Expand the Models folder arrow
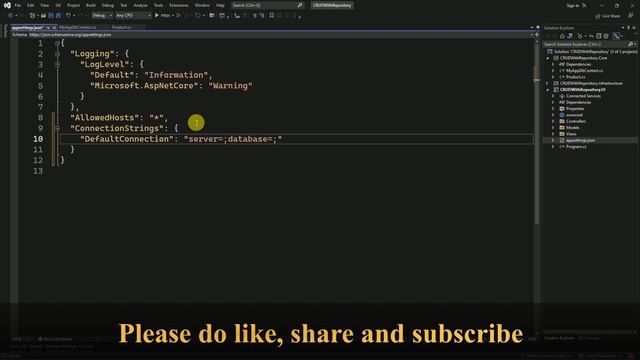The image size is (640, 360). point(553,128)
